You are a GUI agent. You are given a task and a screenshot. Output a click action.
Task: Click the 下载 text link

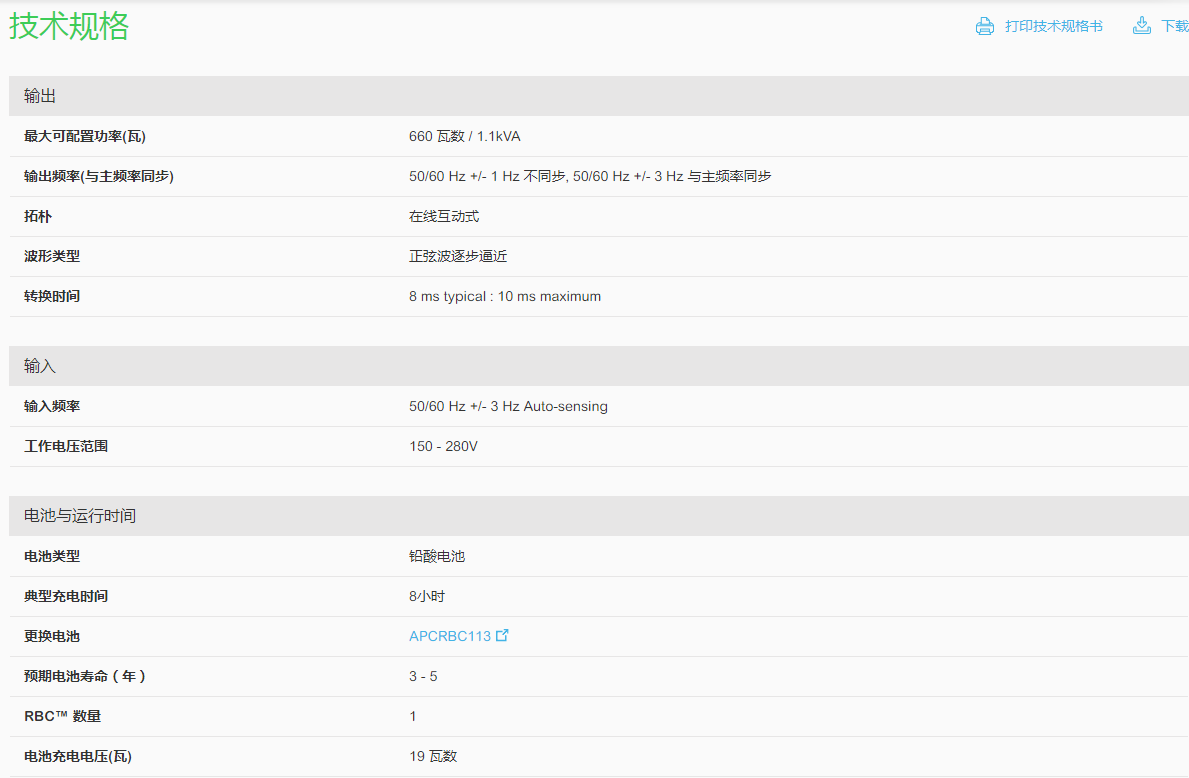(x=1174, y=26)
